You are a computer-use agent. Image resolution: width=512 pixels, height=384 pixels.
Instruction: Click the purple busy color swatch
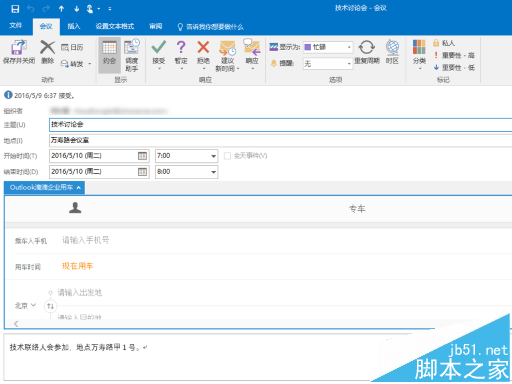tap(308, 47)
